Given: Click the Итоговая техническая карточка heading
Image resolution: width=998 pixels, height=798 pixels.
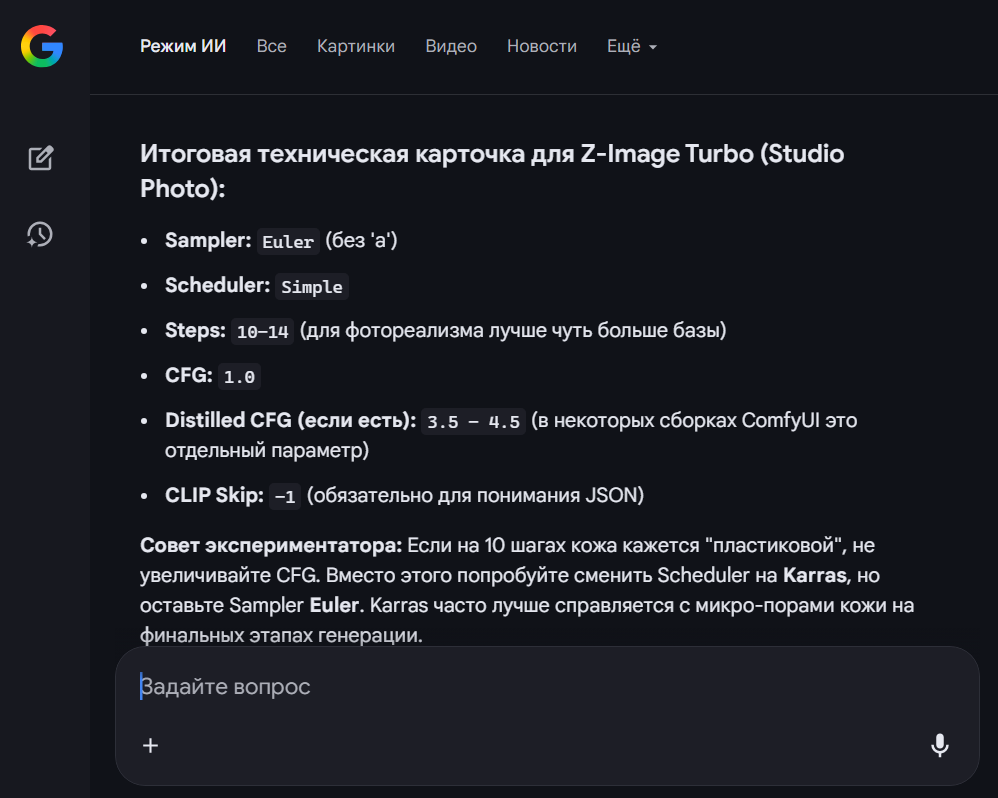Looking at the screenshot, I should (492, 171).
